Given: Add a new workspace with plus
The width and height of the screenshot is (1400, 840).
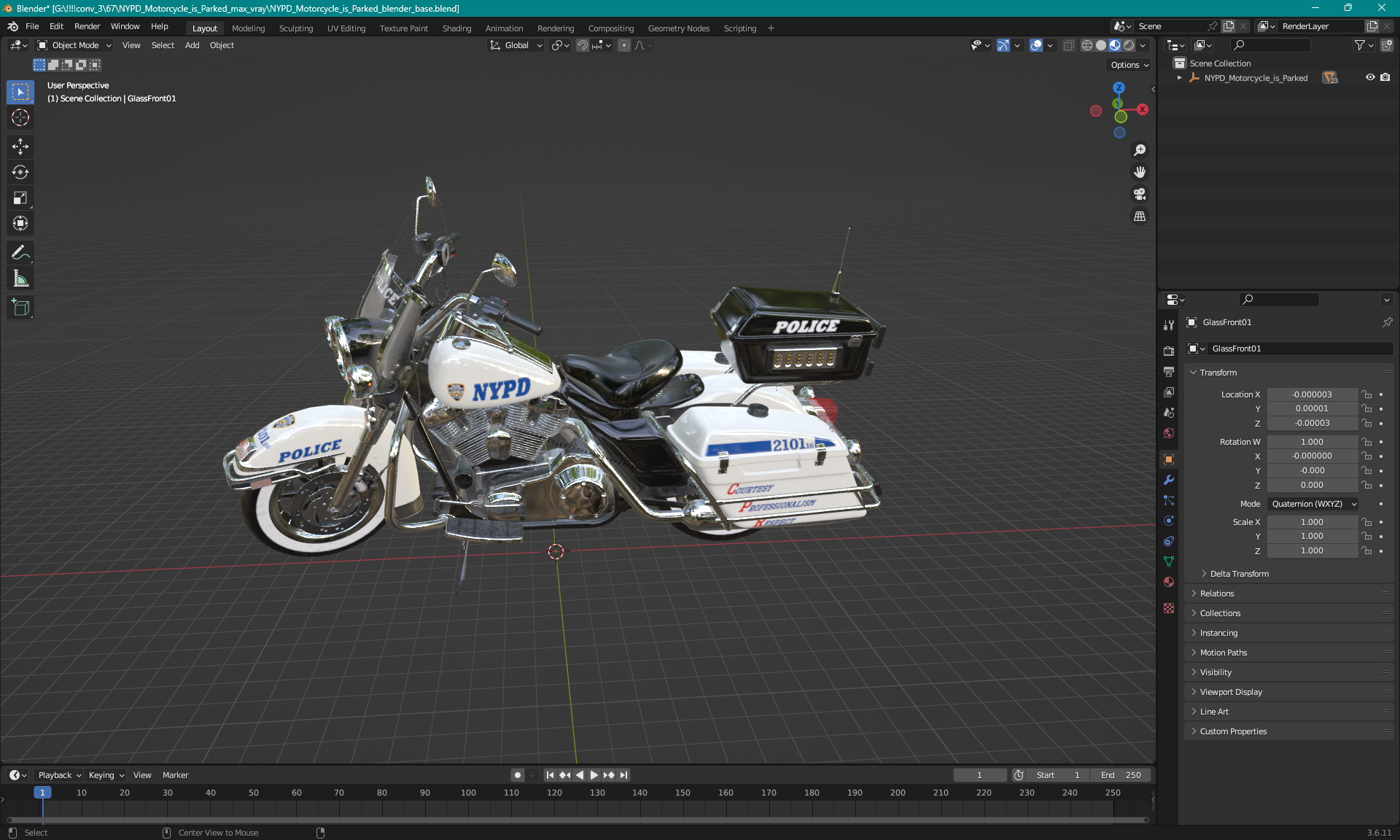Looking at the screenshot, I should [x=771, y=28].
